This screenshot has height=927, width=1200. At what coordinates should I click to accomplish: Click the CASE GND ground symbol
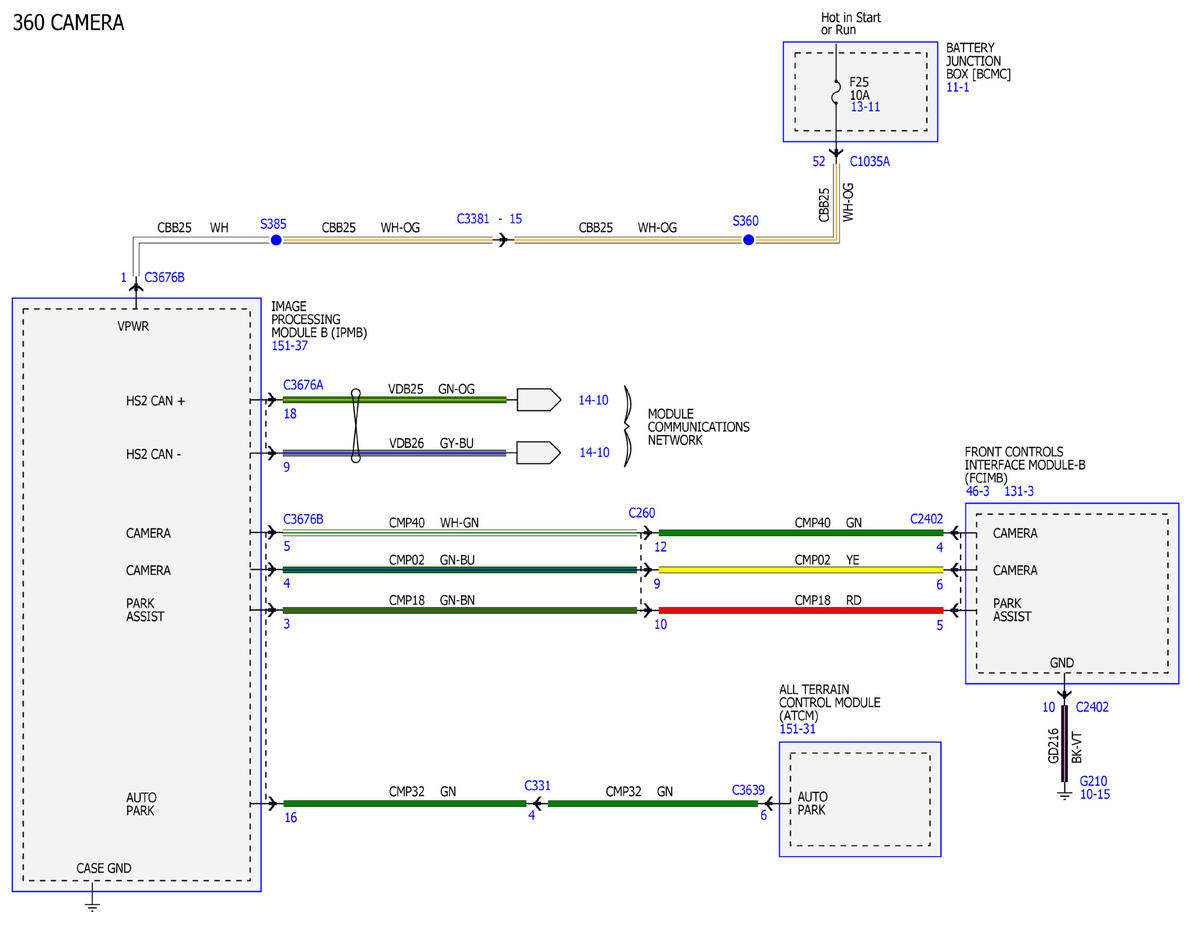coord(92,906)
